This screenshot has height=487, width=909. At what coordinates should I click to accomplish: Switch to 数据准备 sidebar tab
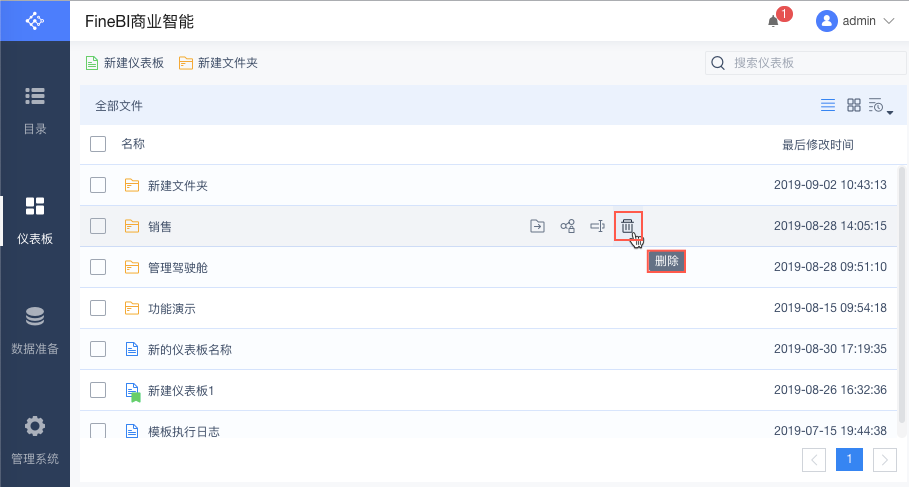(x=35, y=331)
